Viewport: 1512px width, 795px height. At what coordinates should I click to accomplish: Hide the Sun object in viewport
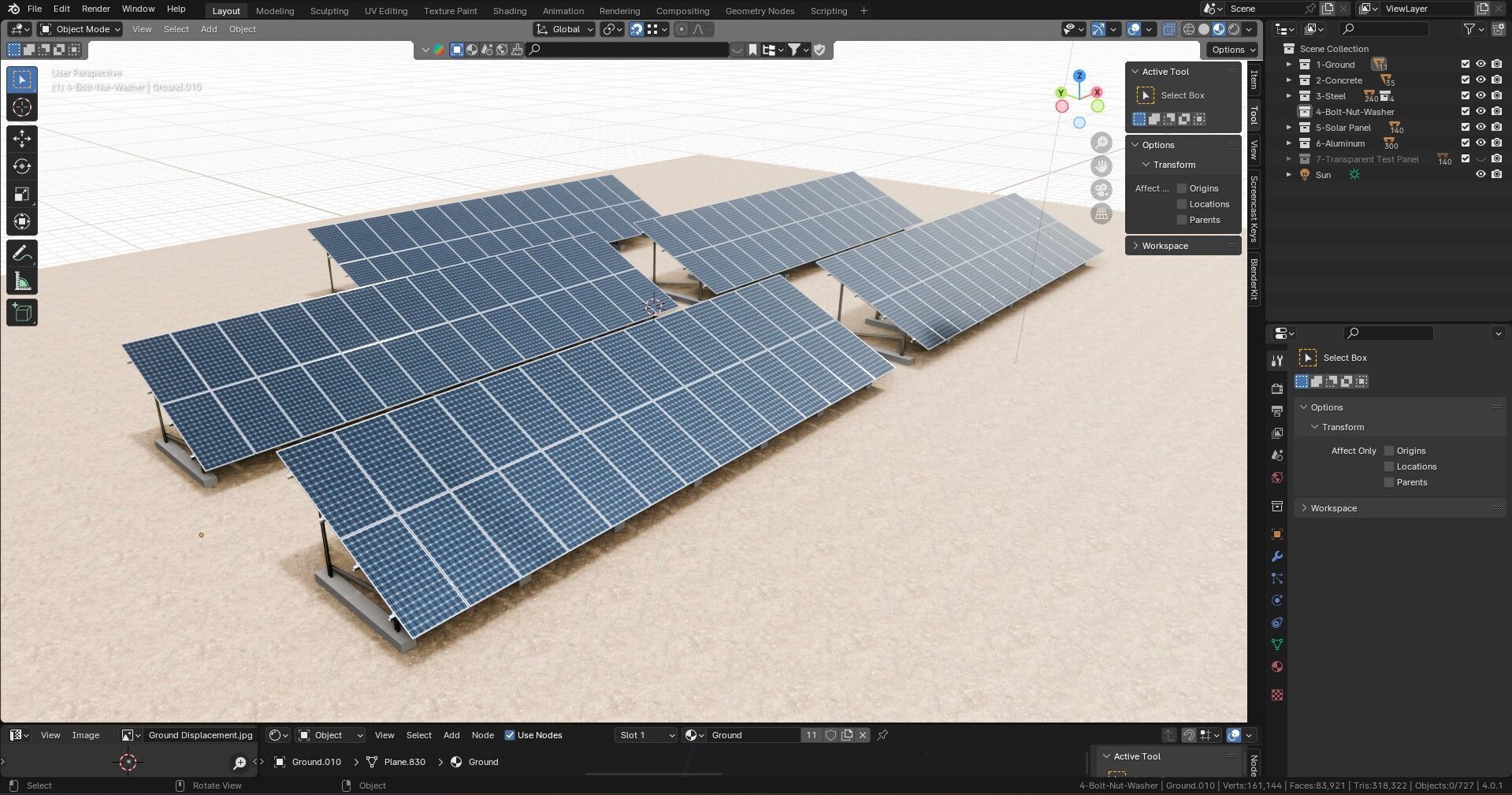[x=1480, y=175]
